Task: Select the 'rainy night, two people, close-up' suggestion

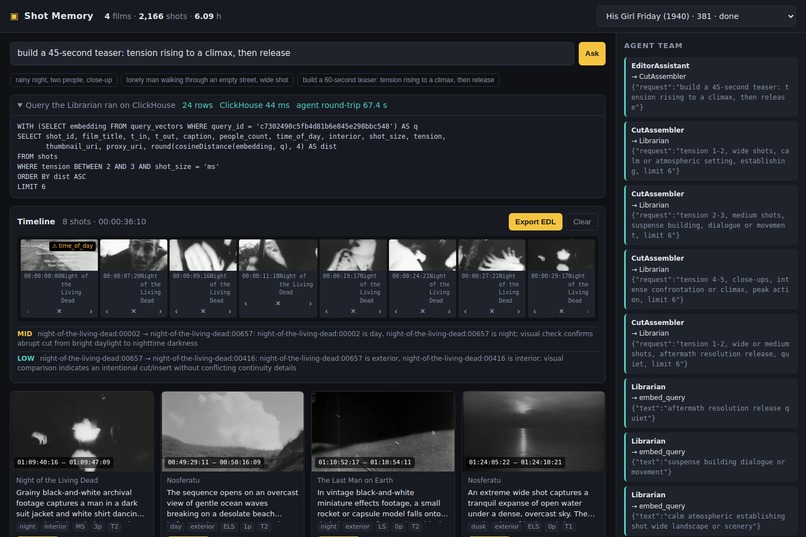Action: point(64,80)
